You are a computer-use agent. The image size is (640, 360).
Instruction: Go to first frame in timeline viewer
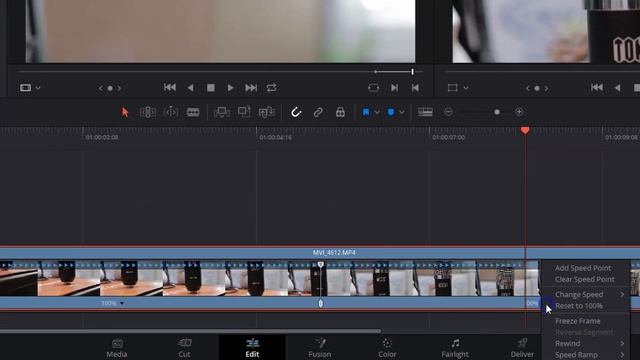(x=597, y=87)
